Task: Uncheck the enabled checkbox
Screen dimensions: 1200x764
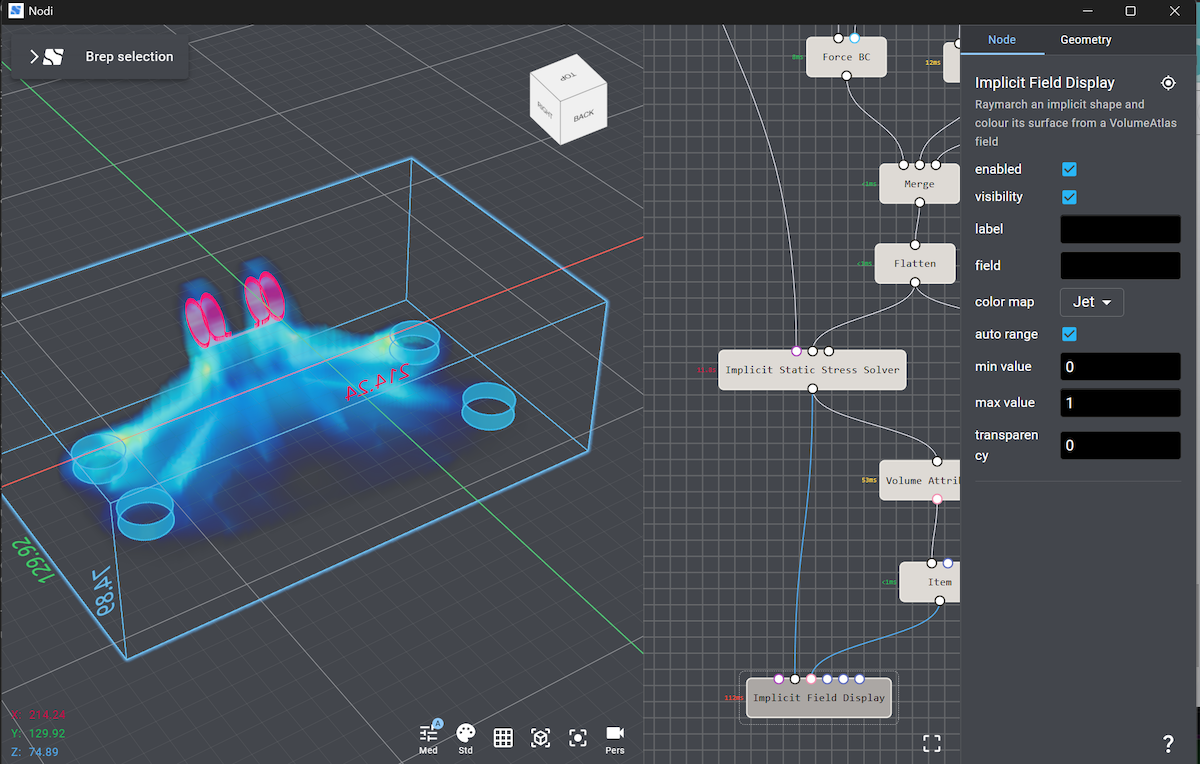Action: [x=1069, y=169]
